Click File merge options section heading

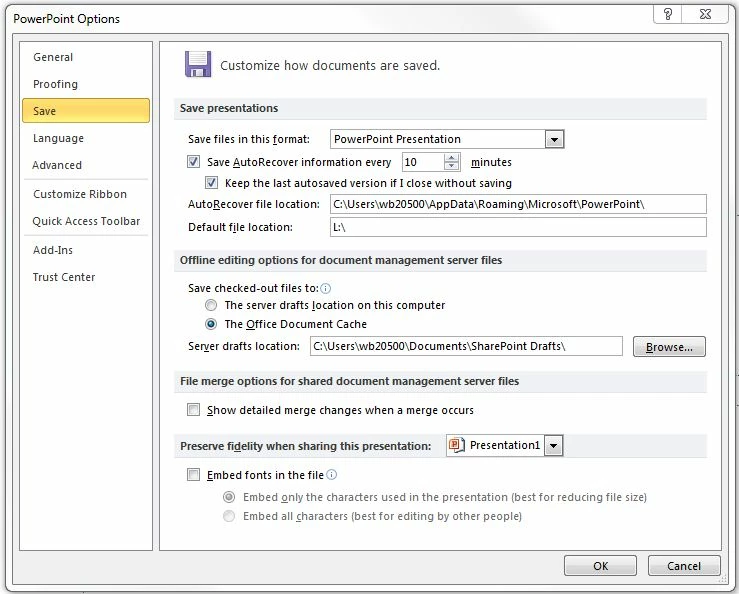[x=349, y=381]
